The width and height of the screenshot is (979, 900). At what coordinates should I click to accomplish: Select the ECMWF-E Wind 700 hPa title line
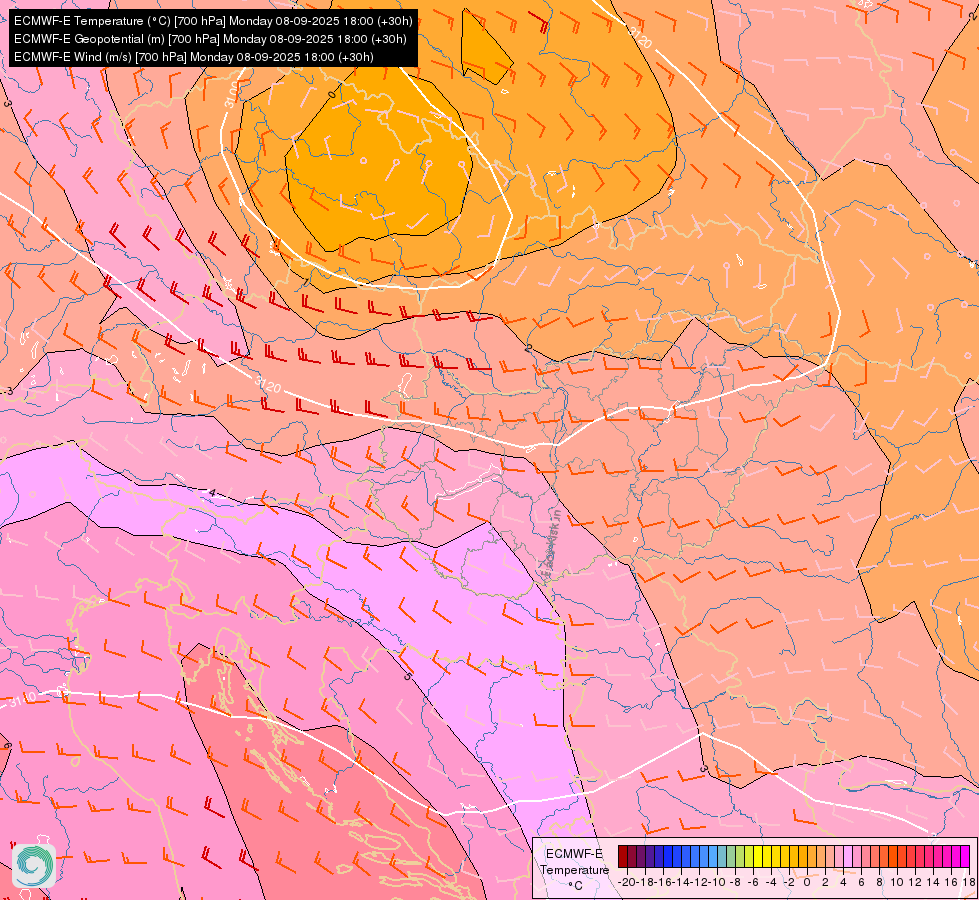coord(194,57)
